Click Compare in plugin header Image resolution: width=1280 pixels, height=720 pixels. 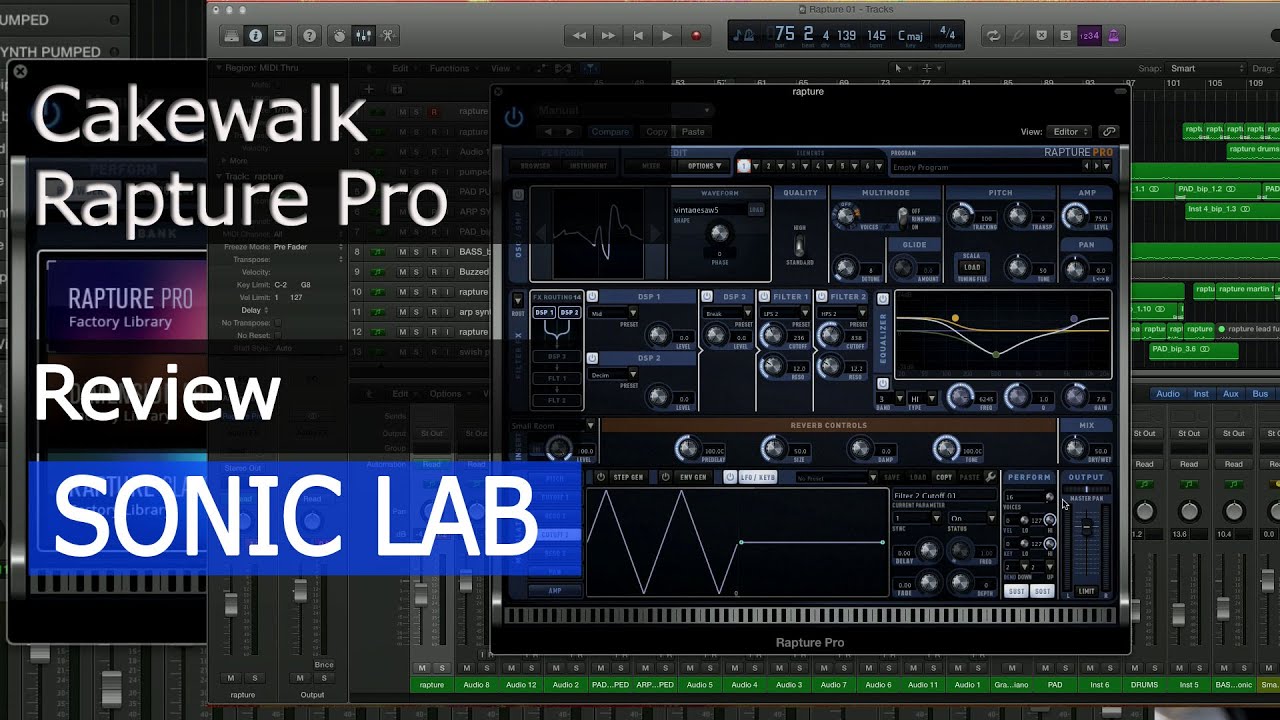point(610,132)
